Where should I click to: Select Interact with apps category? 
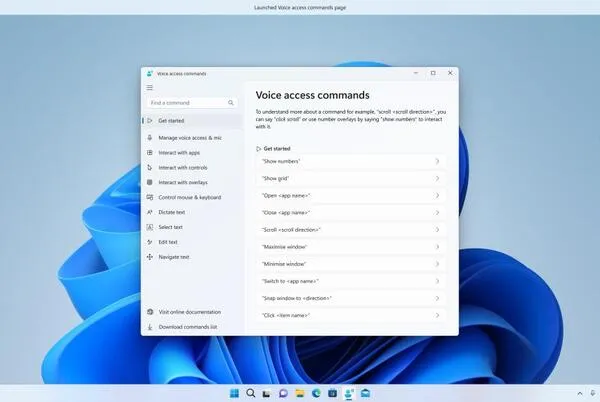point(192,152)
